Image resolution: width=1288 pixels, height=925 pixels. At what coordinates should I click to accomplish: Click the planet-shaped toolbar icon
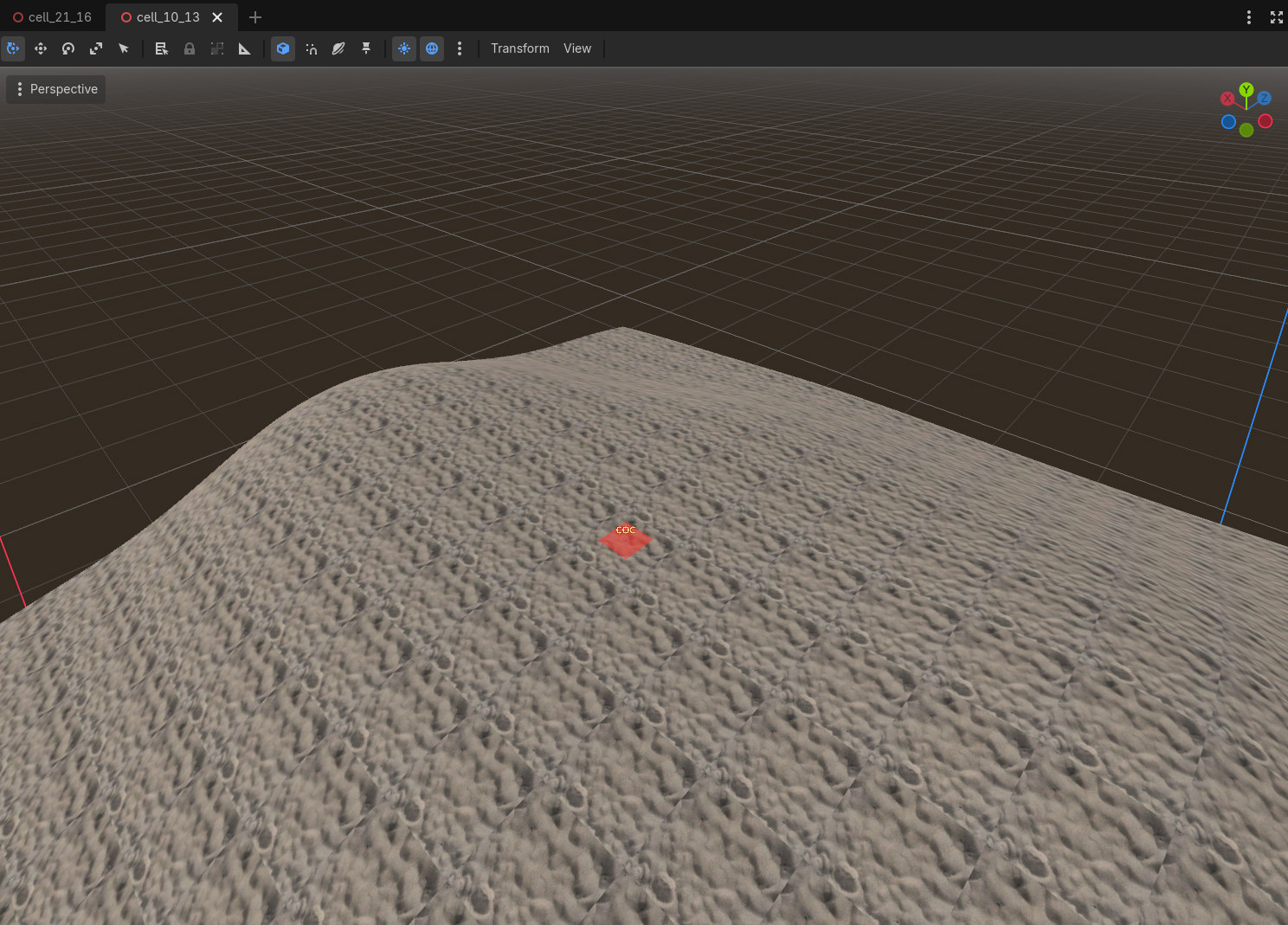tap(338, 48)
